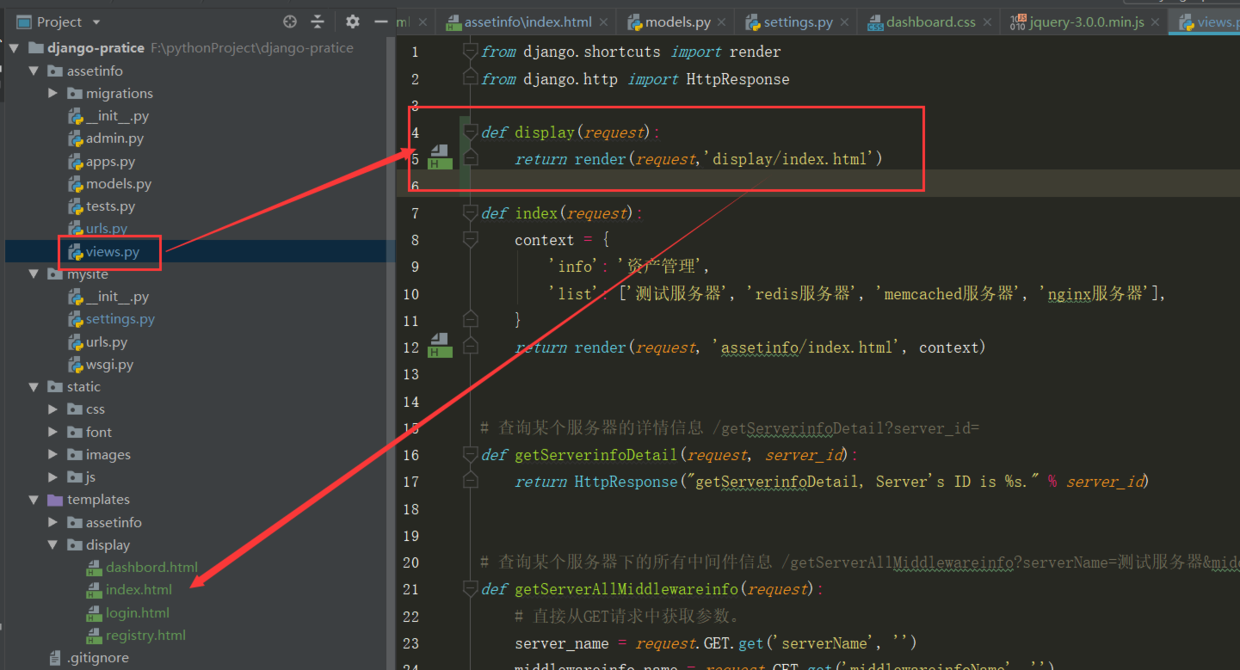Collapse the django-pratice root folder
This screenshot has width=1240, height=670.
click(x=14, y=48)
